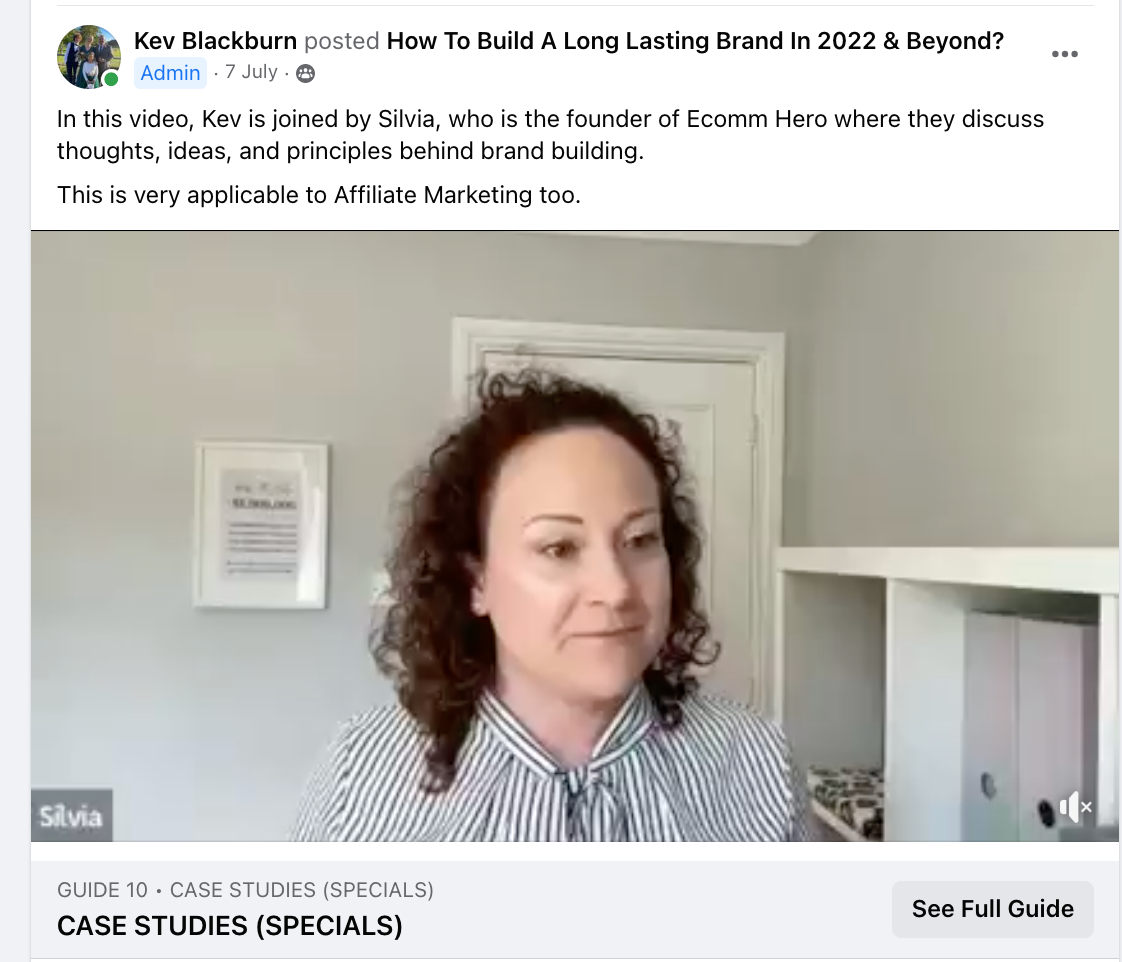
Task: Open the post title about Long Lasting Brand
Action: [695, 41]
